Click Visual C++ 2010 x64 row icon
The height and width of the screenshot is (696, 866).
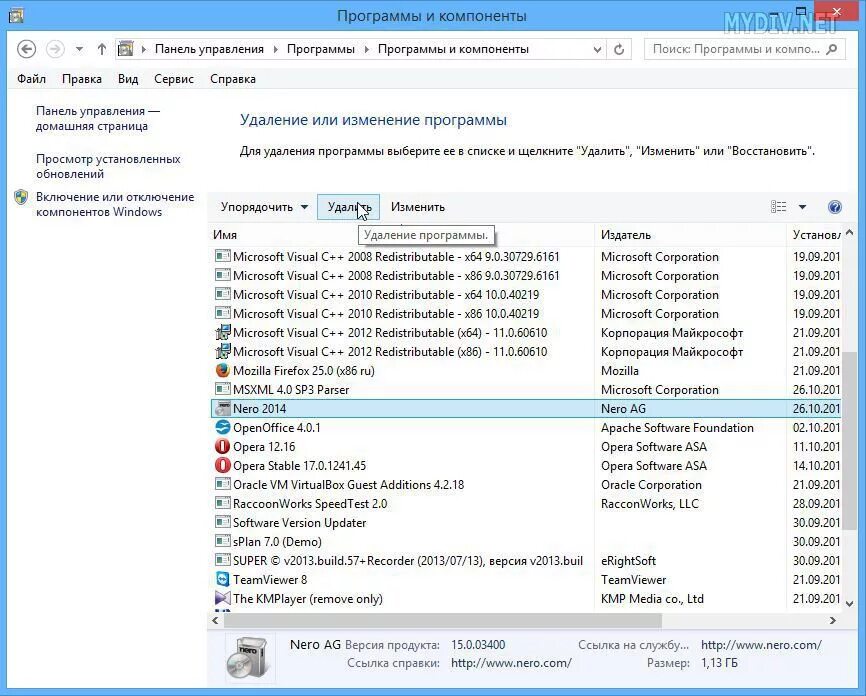point(223,294)
